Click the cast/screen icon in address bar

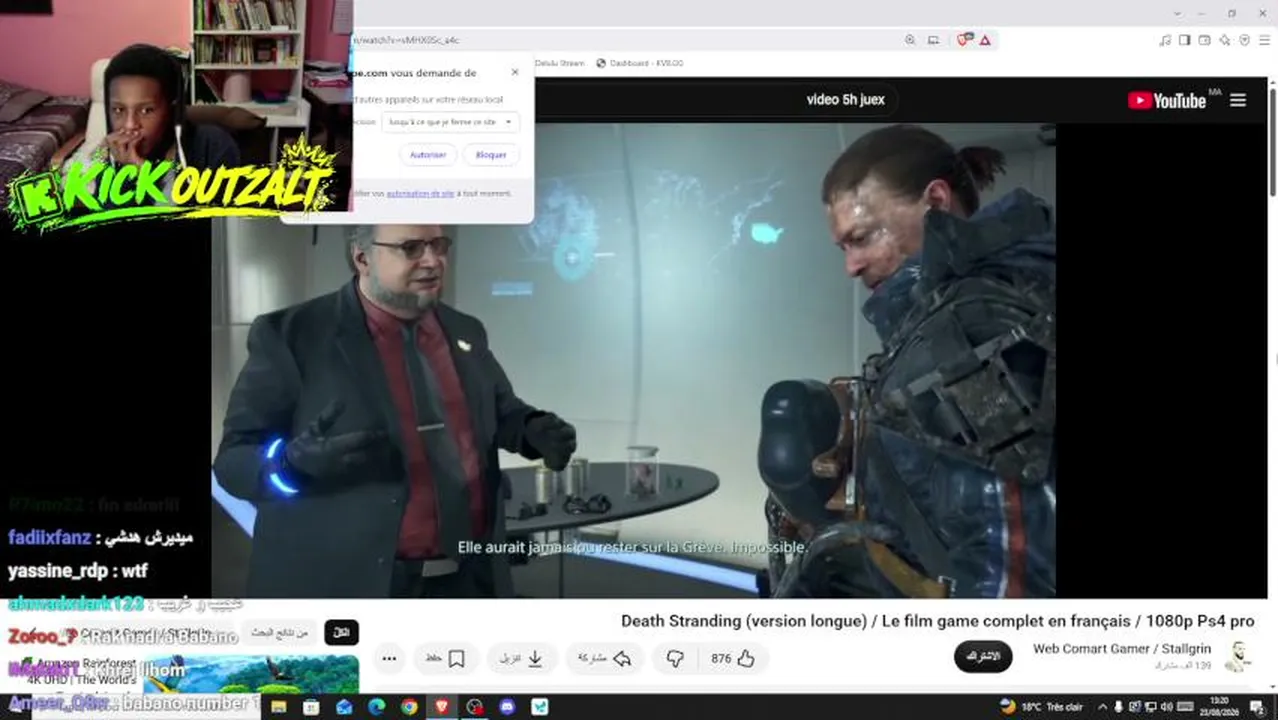click(x=933, y=40)
